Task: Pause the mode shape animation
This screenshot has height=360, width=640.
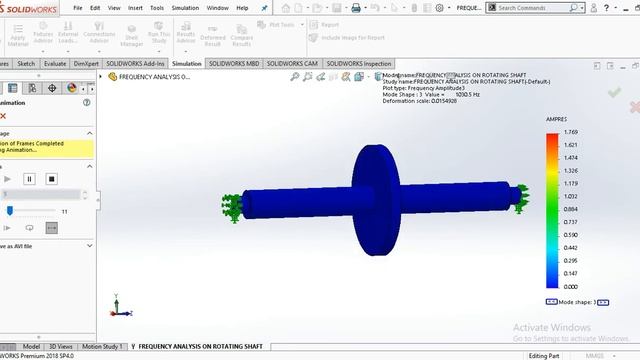Action: pyautogui.click(x=29, y=179)
